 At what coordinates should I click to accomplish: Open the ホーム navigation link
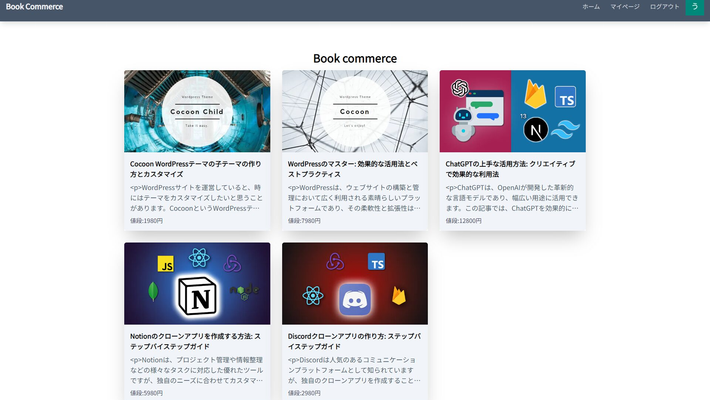tap(591, 7)
